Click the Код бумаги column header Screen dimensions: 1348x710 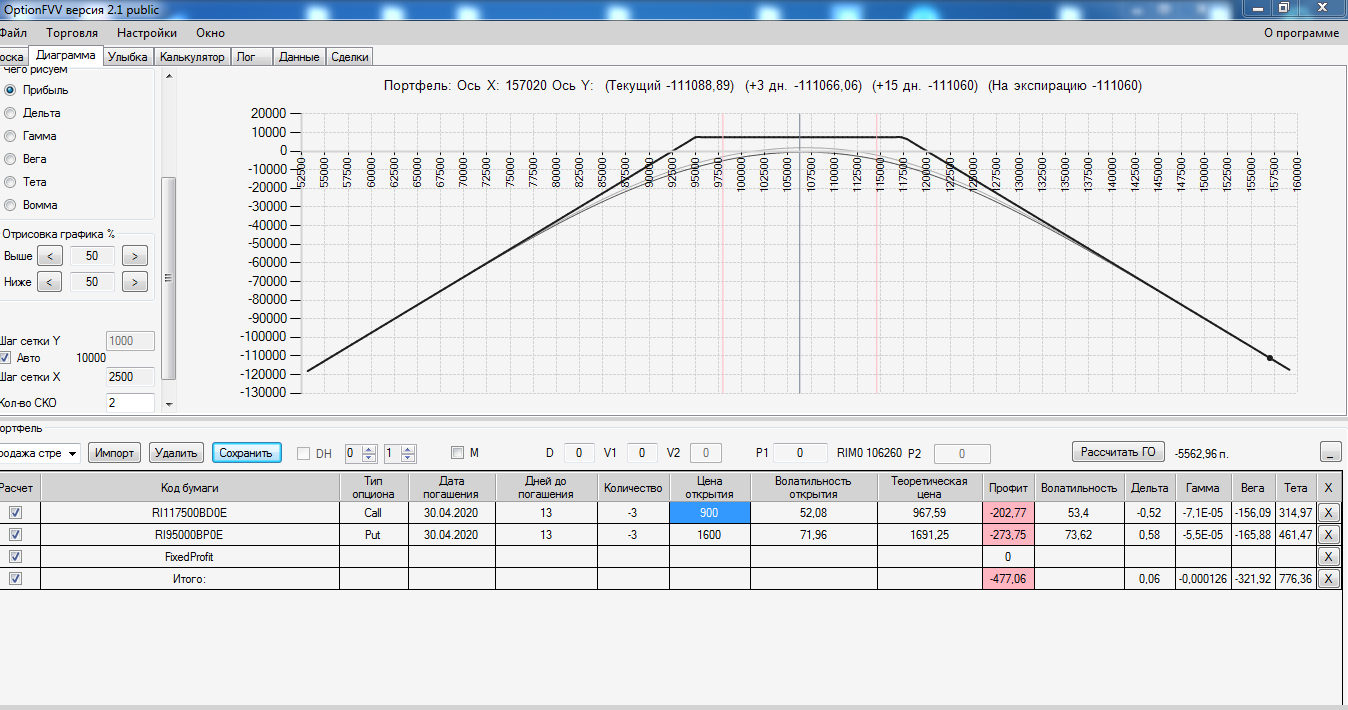190,487
